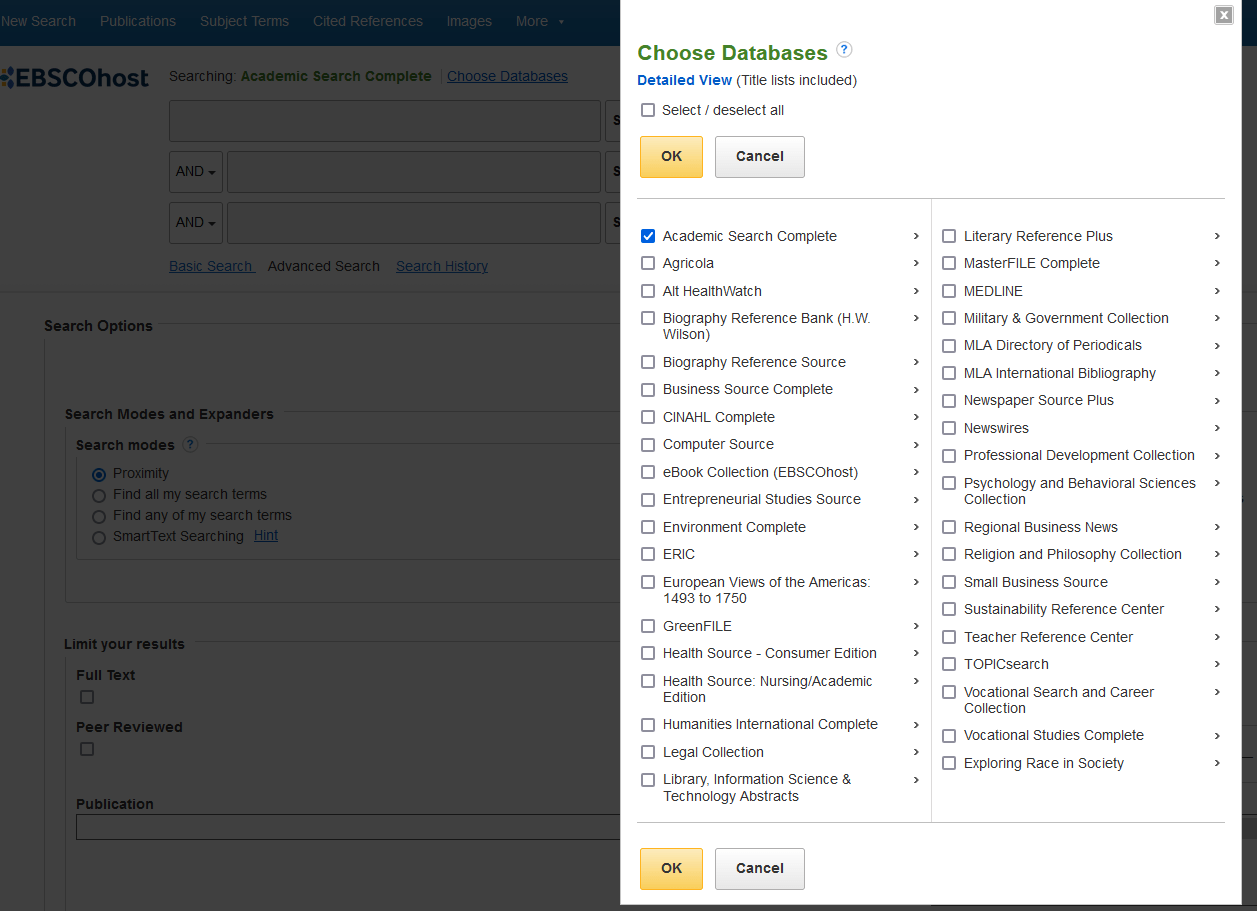The image size is (1257, 911).
Task: Show details arrow for Newspaper Source Plus
Action: pyautogui.click(x=1217, y=400)
